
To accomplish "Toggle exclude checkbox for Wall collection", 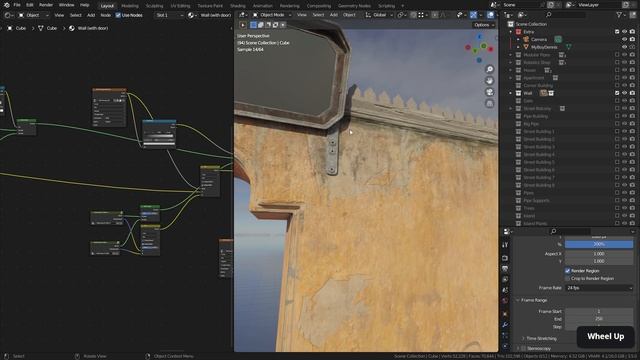I will 617,93.
